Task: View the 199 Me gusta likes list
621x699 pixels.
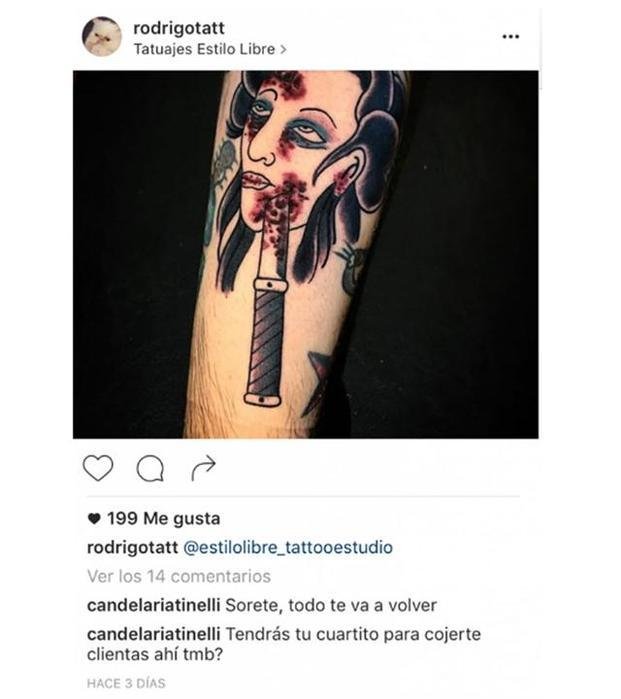Action: click(x=163, y=519)
